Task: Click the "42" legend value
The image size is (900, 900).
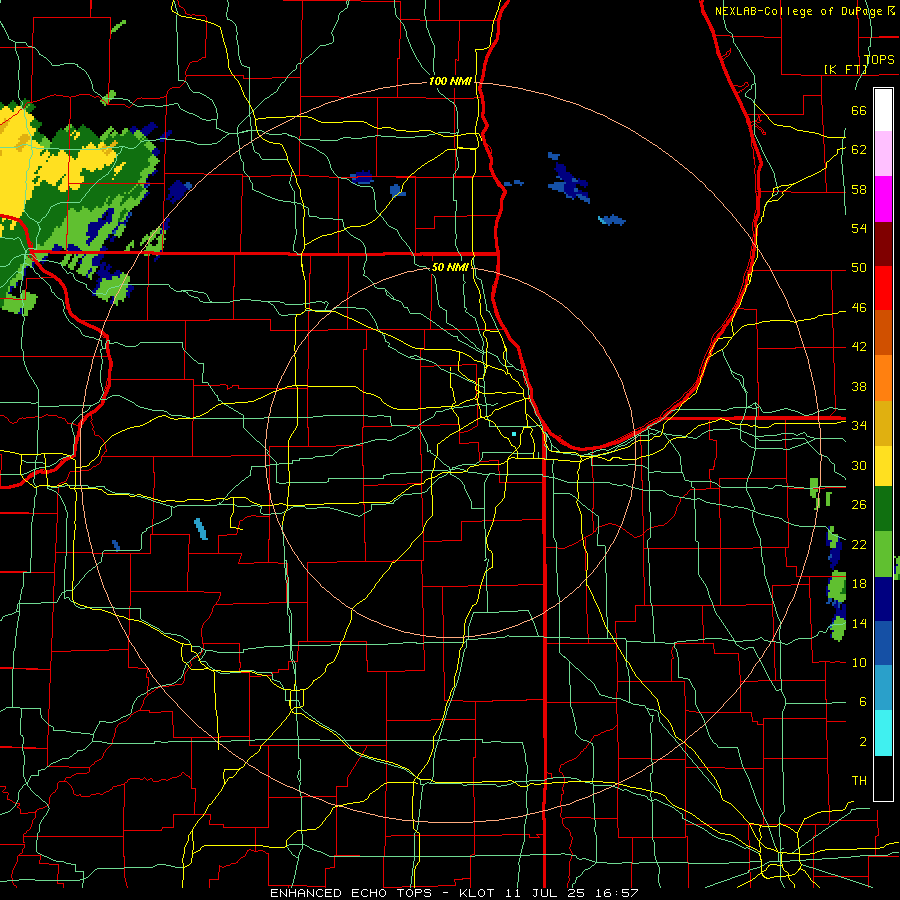Action: [x=859, y=346]
